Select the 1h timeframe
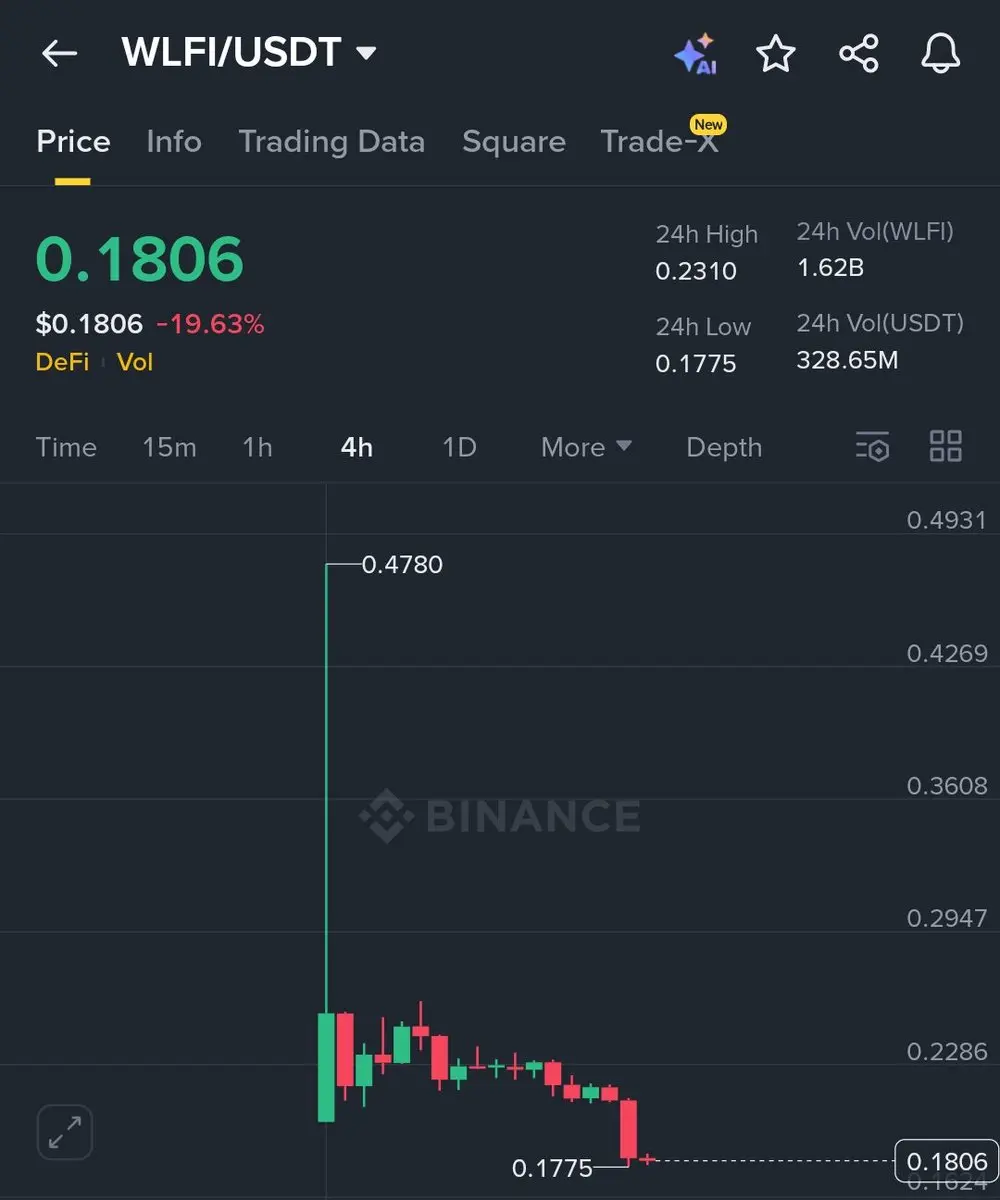 click(x=257, y=447)
